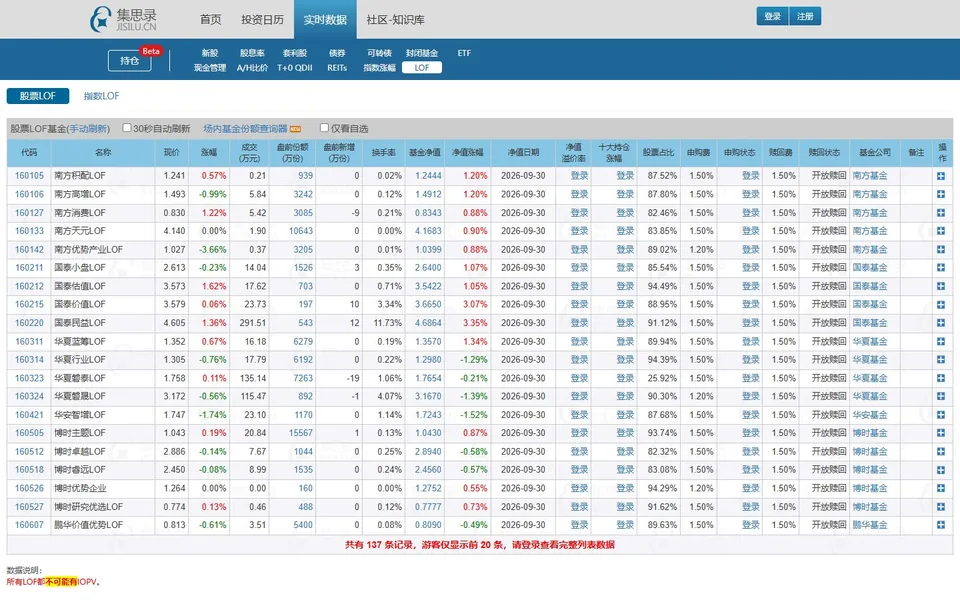Open 社区-知识库 menu item
The height and width of the screenshot is (600, 960).
tap(396, 20)
